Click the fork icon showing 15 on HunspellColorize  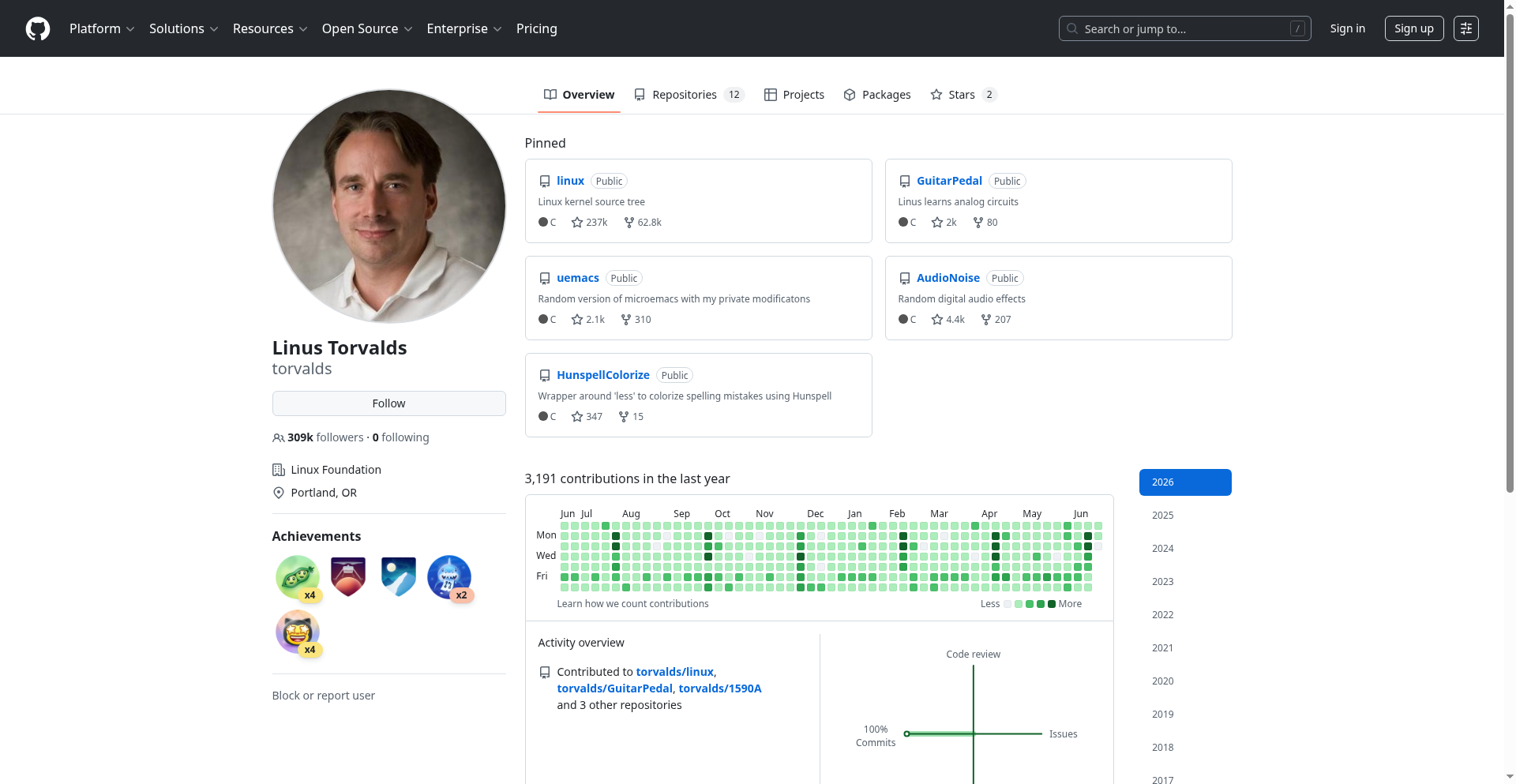click(x=624, y=417)
